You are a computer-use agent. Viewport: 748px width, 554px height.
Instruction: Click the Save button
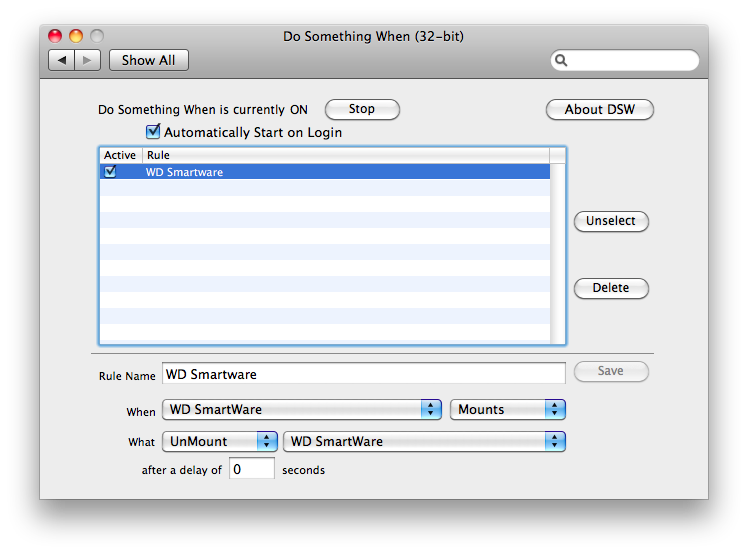click(611, 371)
